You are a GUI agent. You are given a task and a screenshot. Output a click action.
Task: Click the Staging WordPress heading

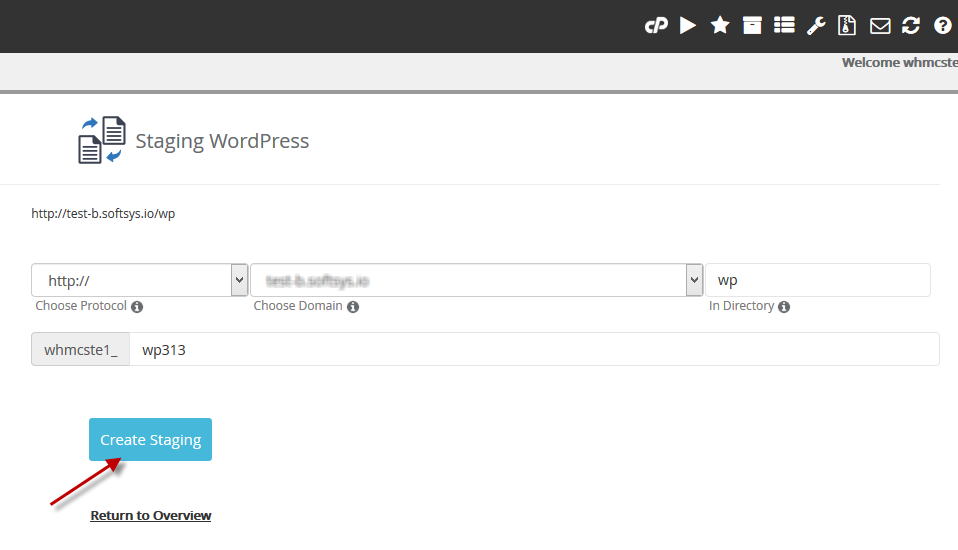222,141
